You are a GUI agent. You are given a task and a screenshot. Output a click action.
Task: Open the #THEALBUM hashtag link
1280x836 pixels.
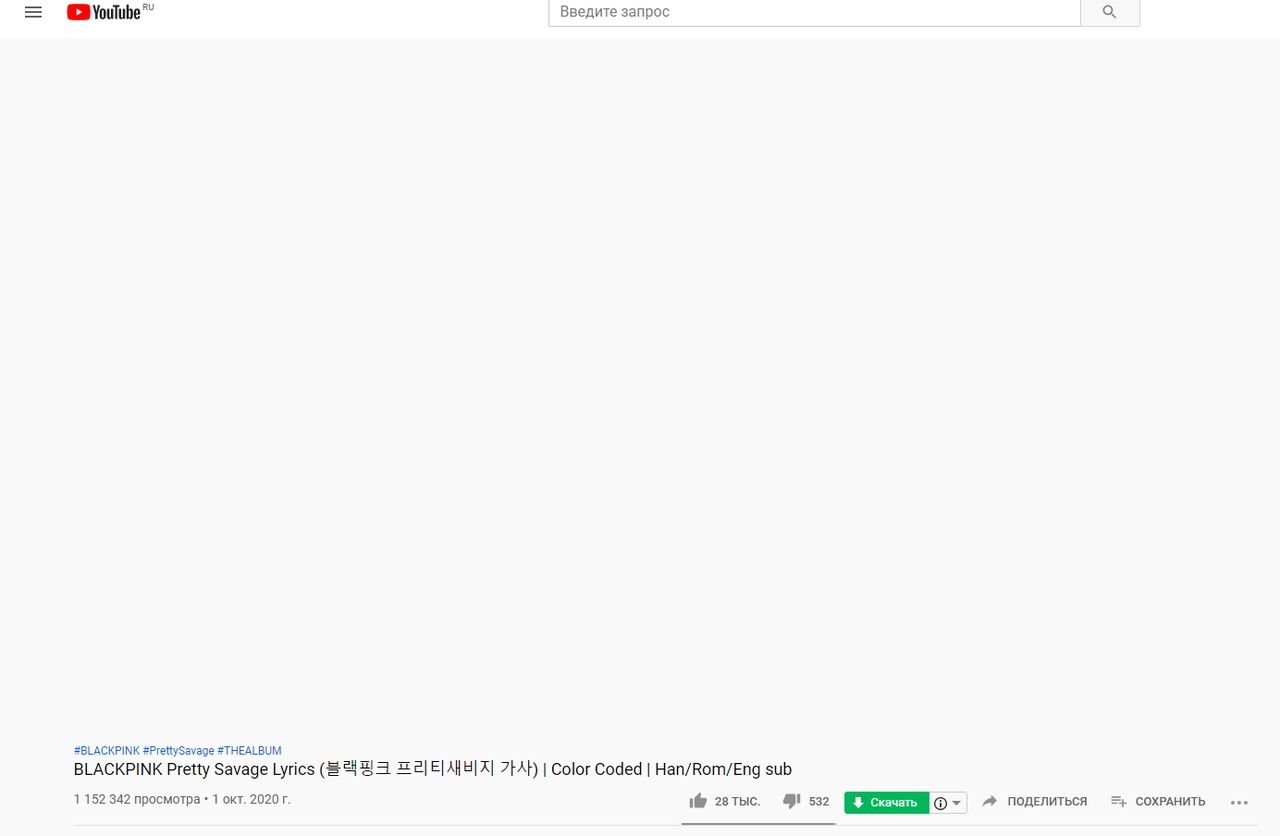pyautogui.click(x=249, y=751)
